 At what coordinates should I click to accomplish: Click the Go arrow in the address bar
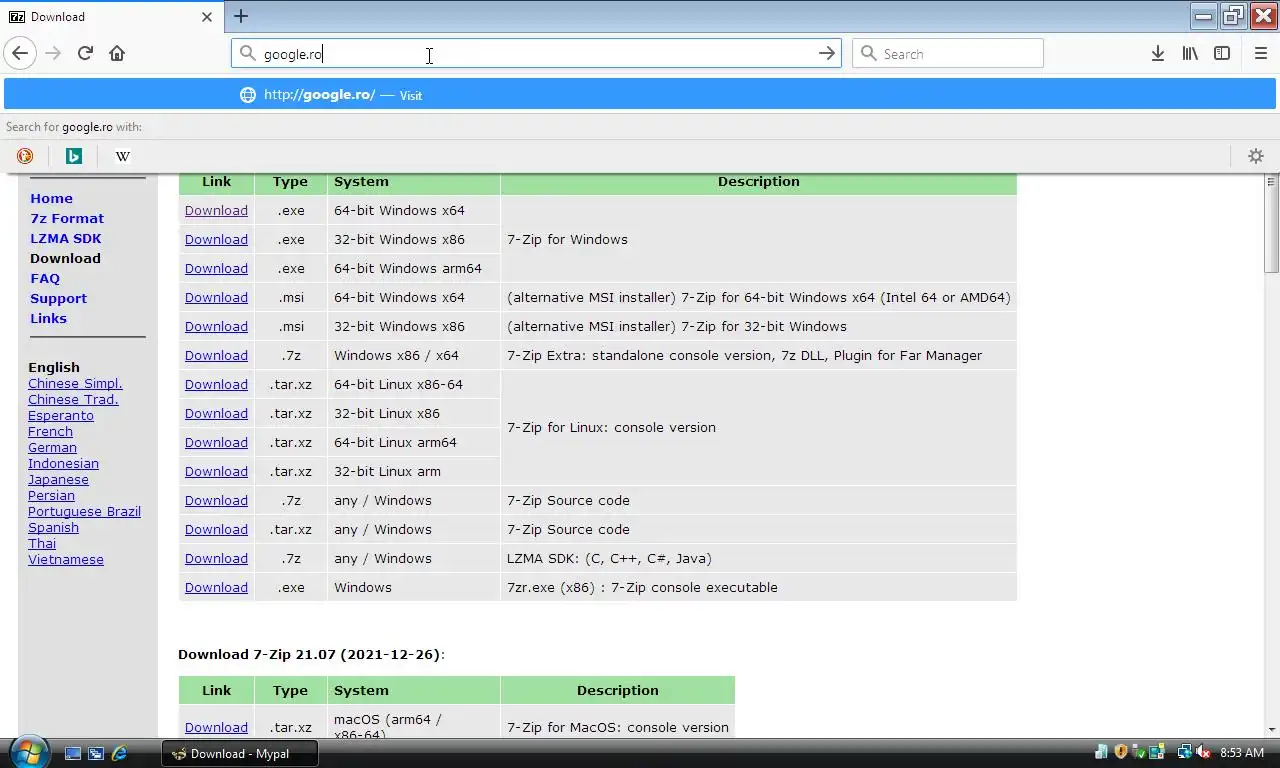tap(826, 53)
